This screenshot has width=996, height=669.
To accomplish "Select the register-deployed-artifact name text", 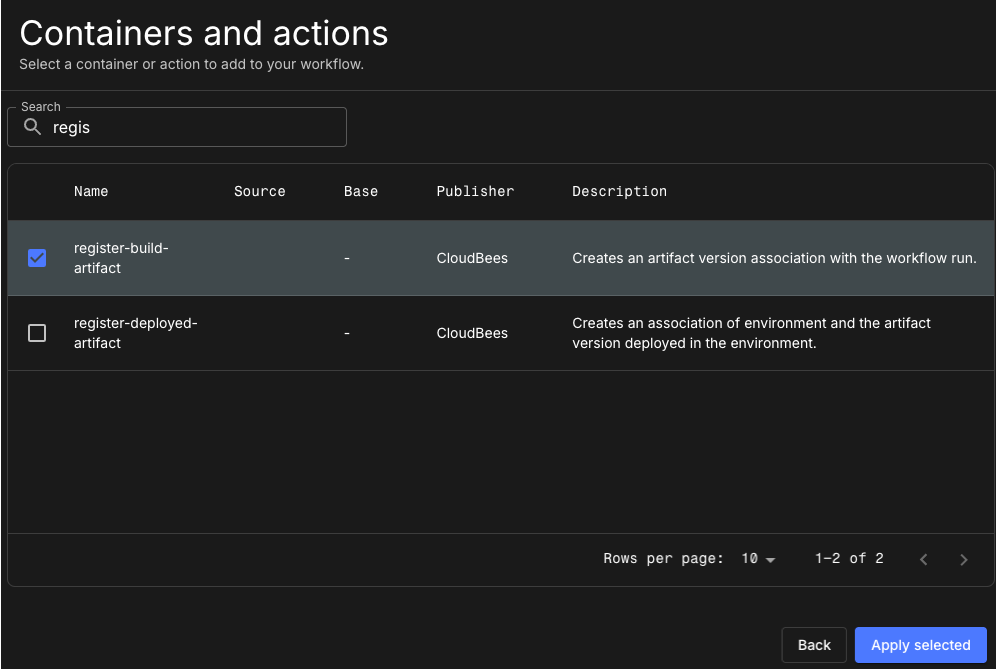I will tap(135, 333).
